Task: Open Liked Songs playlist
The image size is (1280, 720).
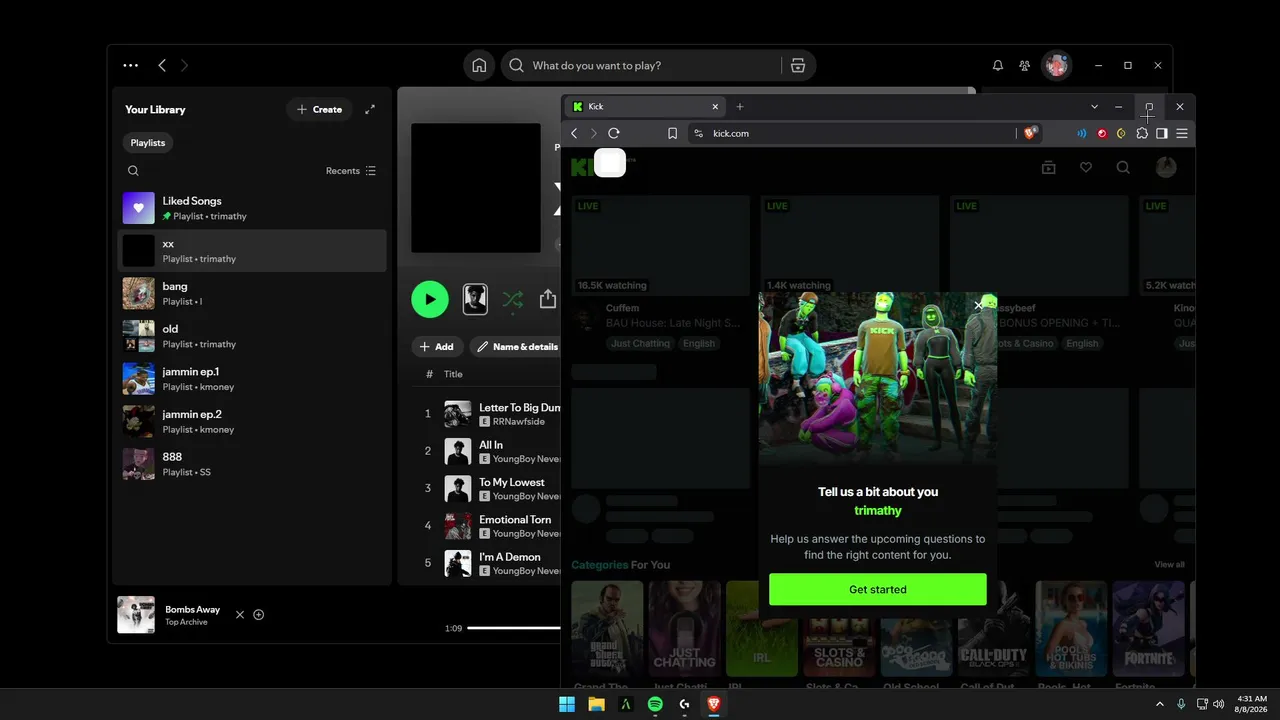Action: [x=252, y=208]
